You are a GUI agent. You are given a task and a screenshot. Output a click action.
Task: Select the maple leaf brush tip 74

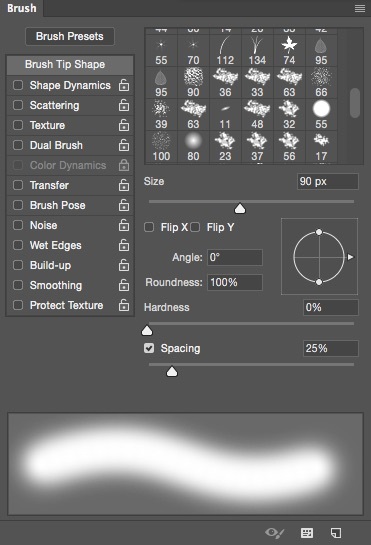point(289,50)
